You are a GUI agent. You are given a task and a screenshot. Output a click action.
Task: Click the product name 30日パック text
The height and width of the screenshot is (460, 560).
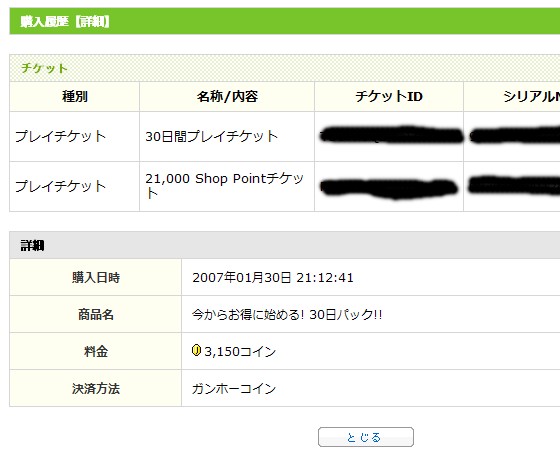click(x=287, y=315)
